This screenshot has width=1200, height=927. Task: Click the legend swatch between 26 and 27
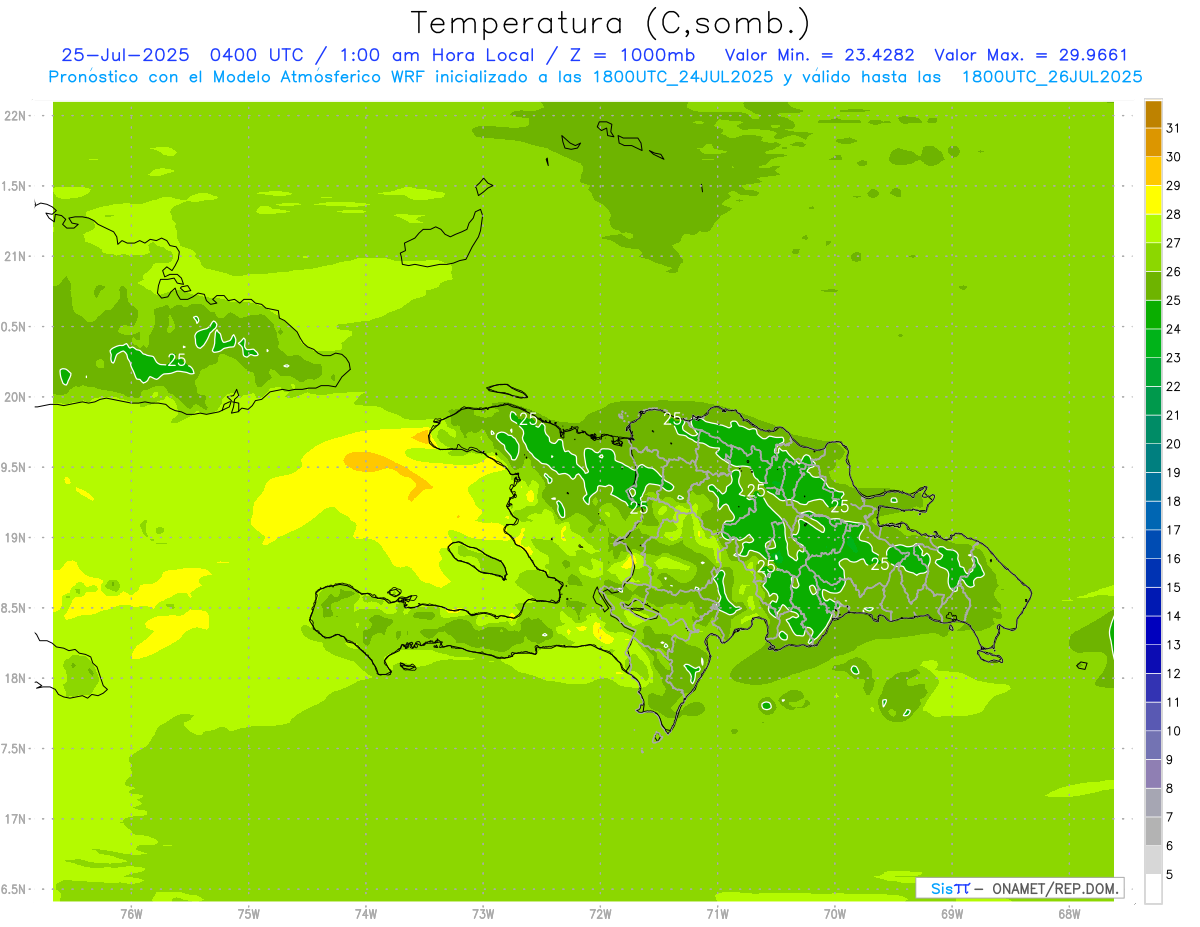pos(1153,258)
